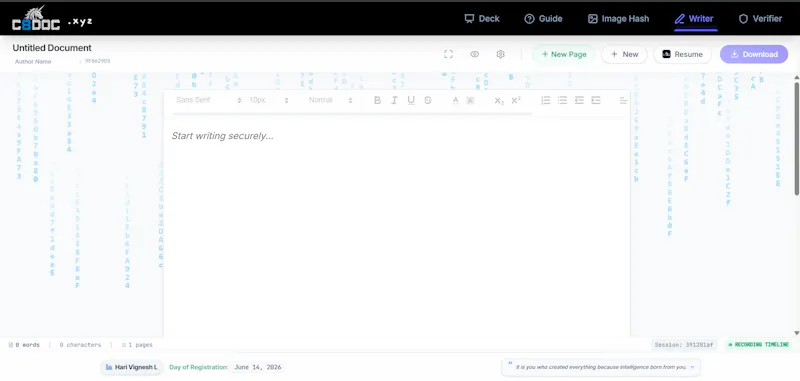
Task: Click the 0 words counter
Action: [24, 345]
